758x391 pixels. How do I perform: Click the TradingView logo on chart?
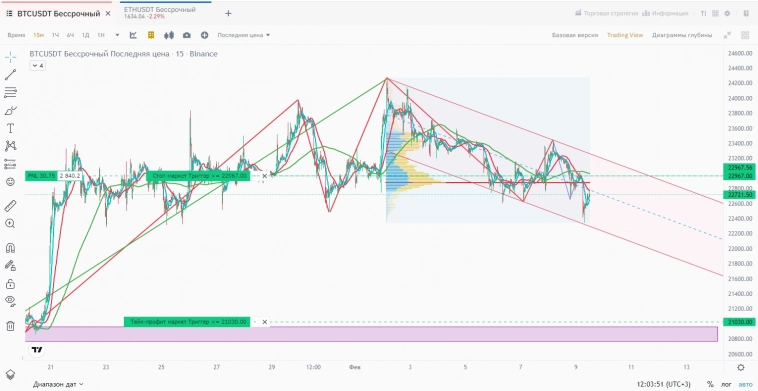[x=36, y=349]
